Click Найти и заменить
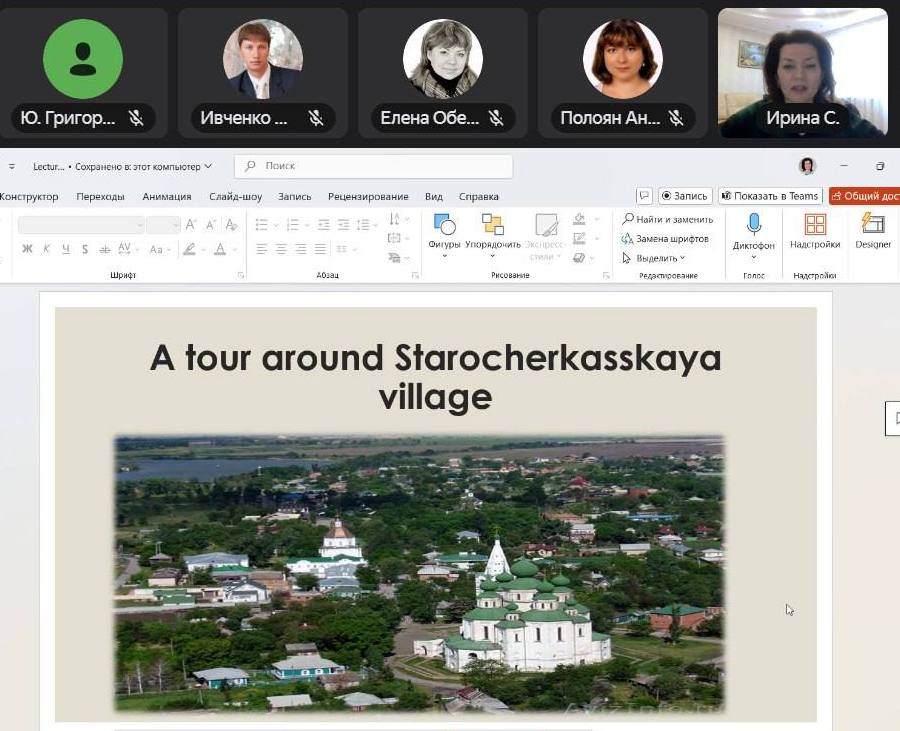 coord(668,219)
